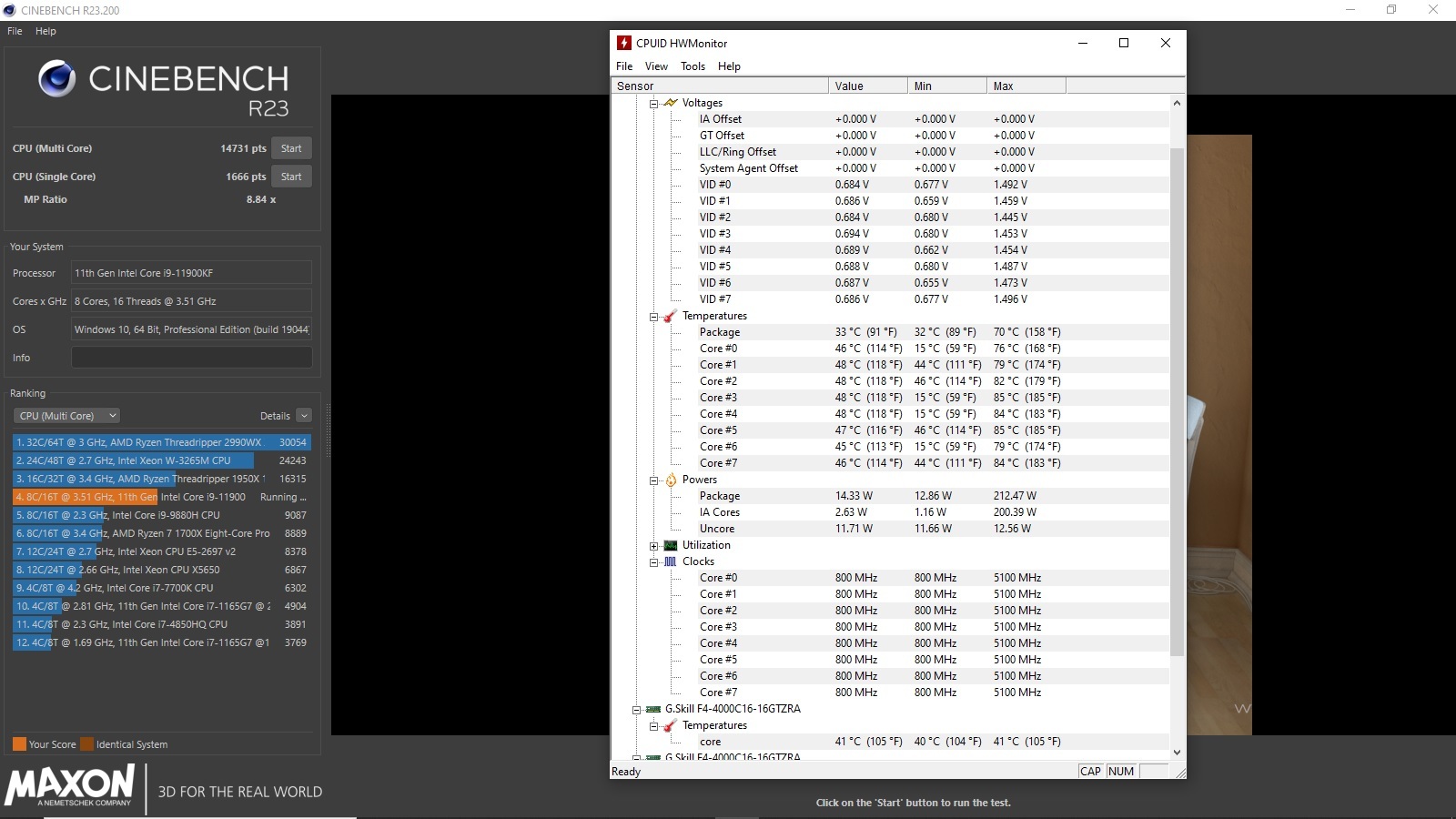This screenshot has height=819, width=1456.
Task: Open the File menu in Cinebench
Action: click(x=15, y=31)
